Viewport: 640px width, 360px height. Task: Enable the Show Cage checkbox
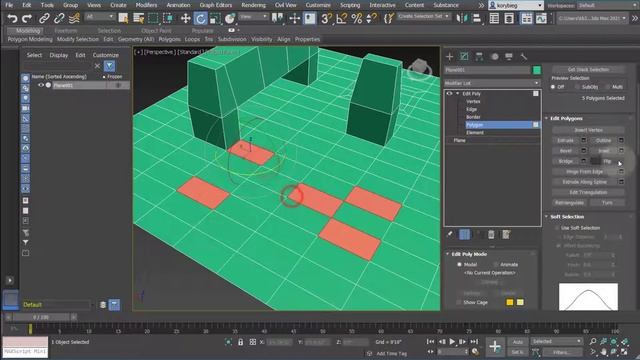tap(459, 302)
